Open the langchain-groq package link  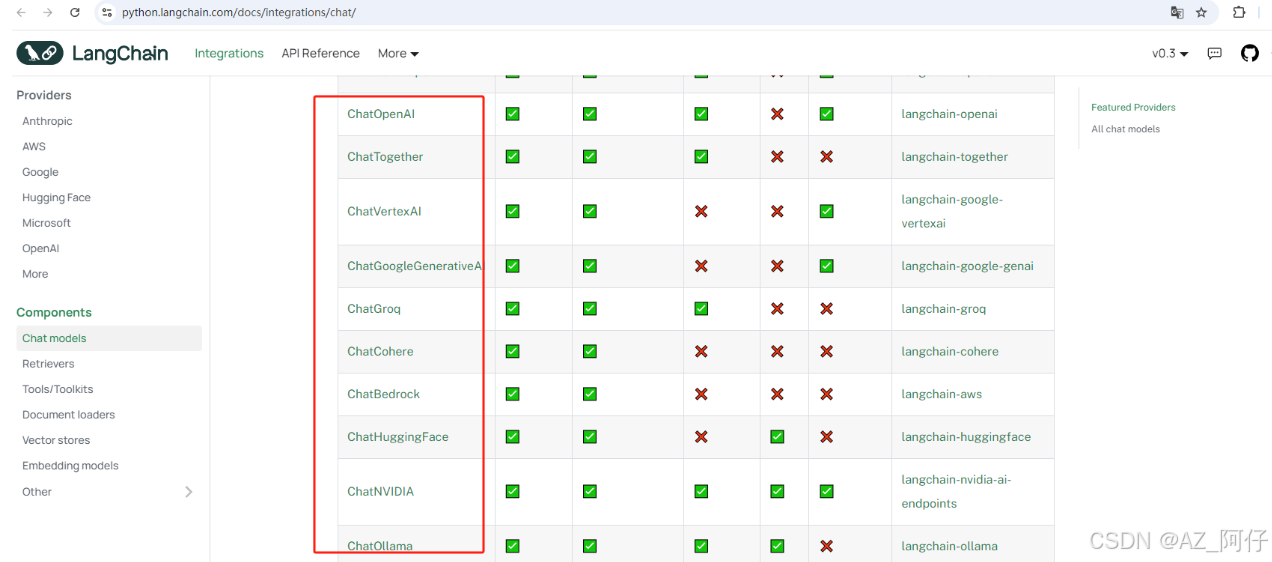943,309
